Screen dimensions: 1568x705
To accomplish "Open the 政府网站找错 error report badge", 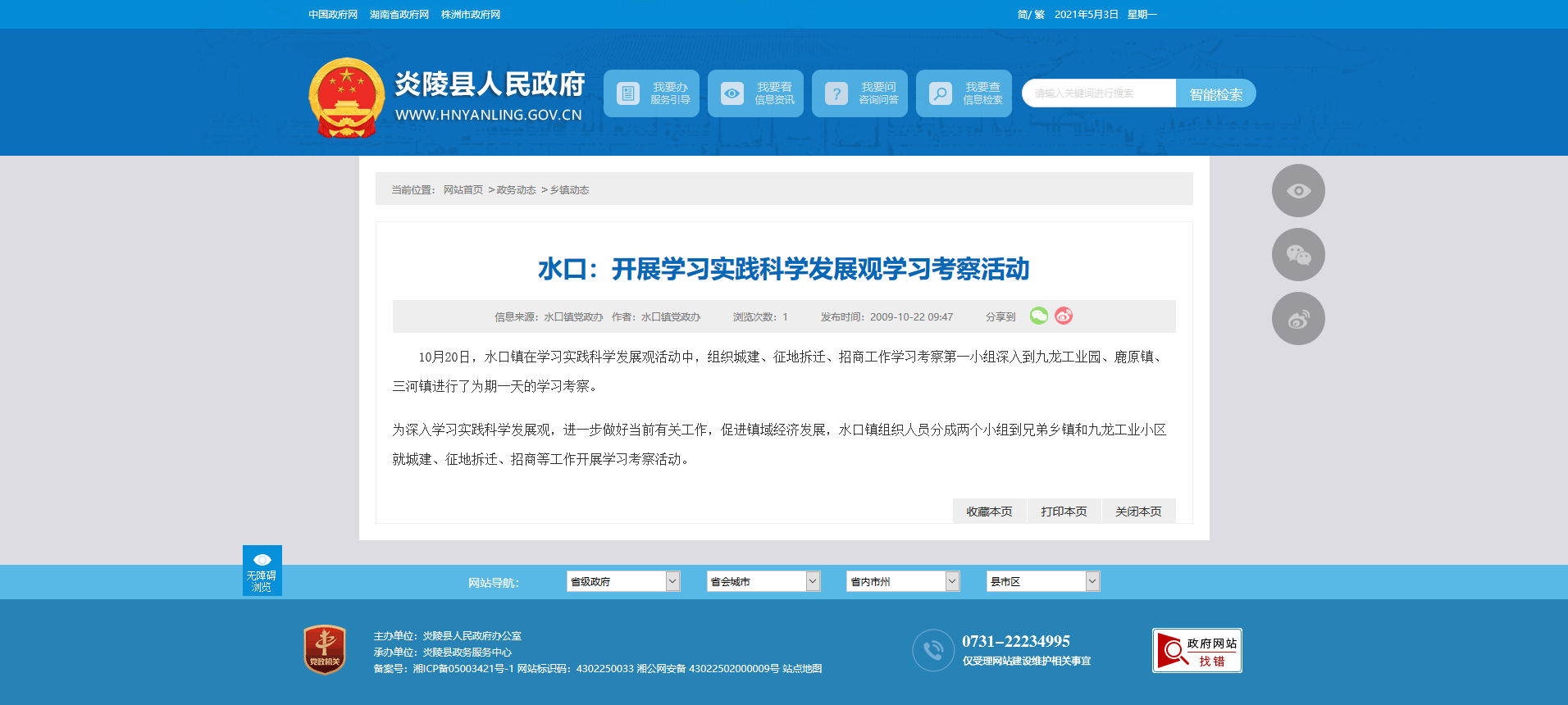I will pos(1197,651).
